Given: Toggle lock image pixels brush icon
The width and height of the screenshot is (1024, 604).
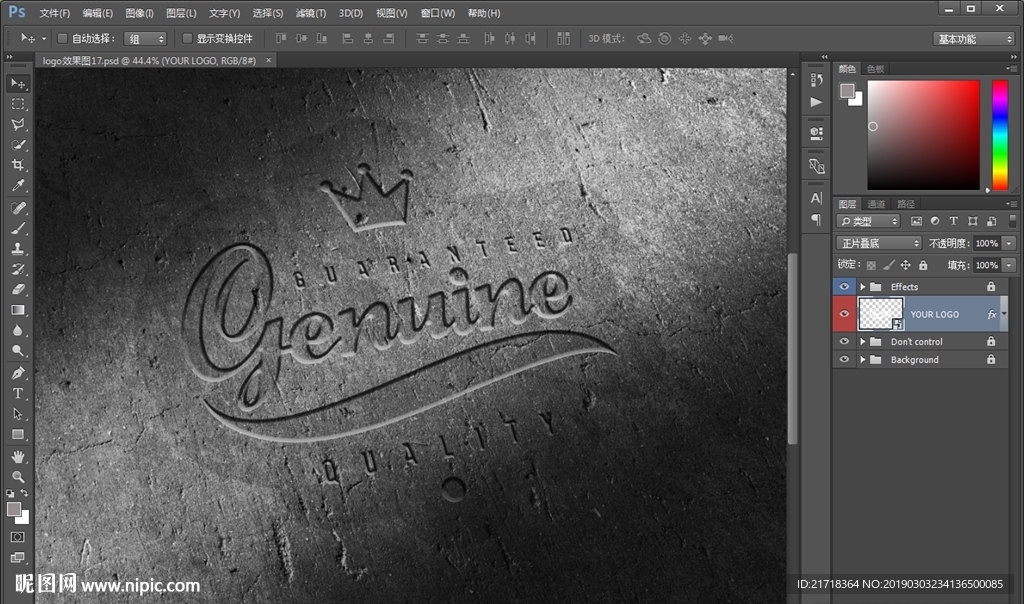Looking at the screenshot, I should click(x=888, y=265).
